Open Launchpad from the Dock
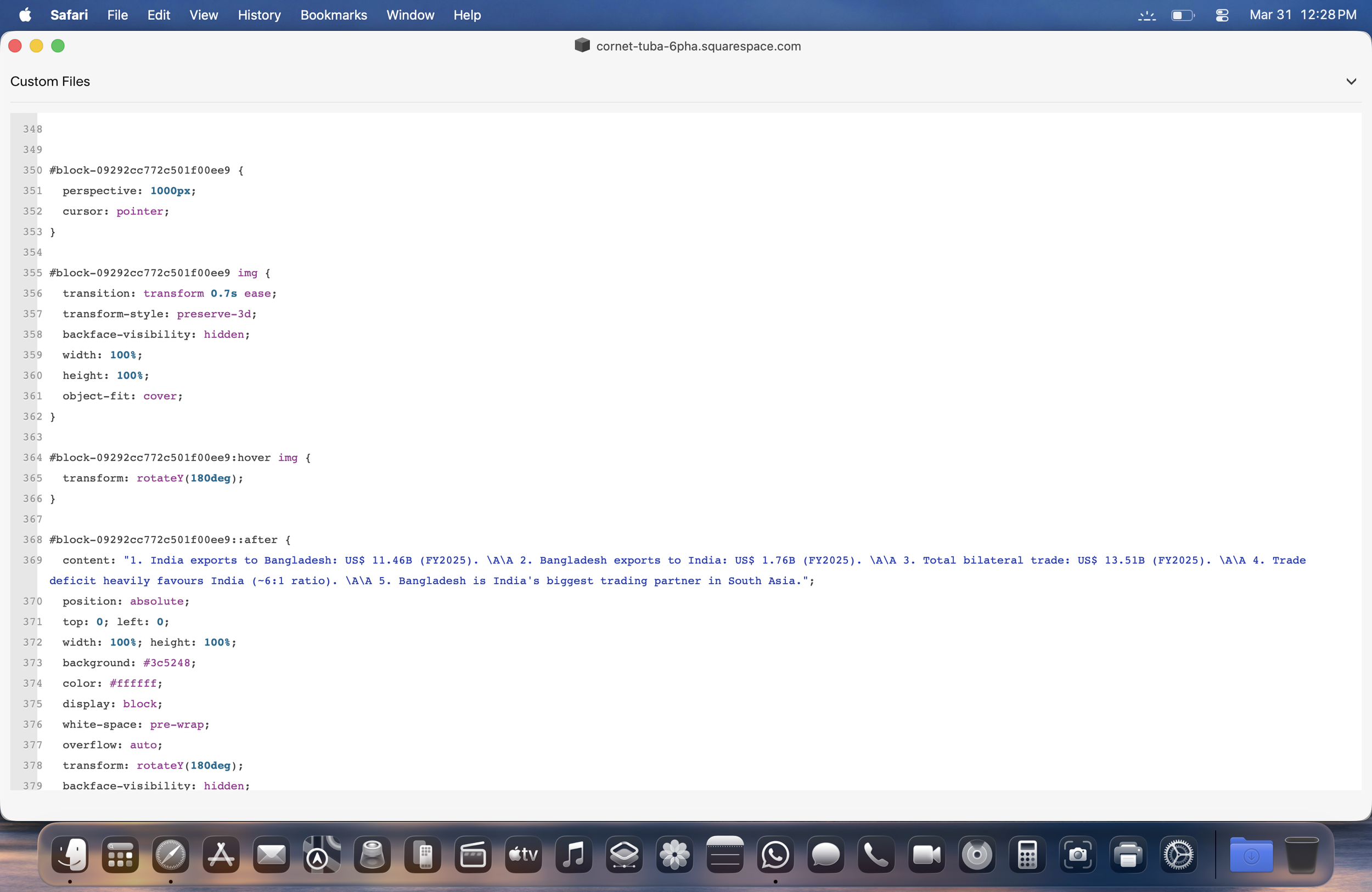 click(x=120, y=855)
